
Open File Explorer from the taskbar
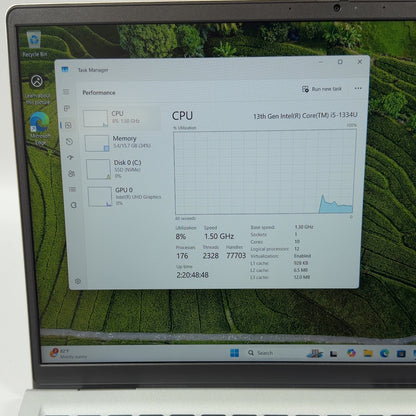point(368,353)
